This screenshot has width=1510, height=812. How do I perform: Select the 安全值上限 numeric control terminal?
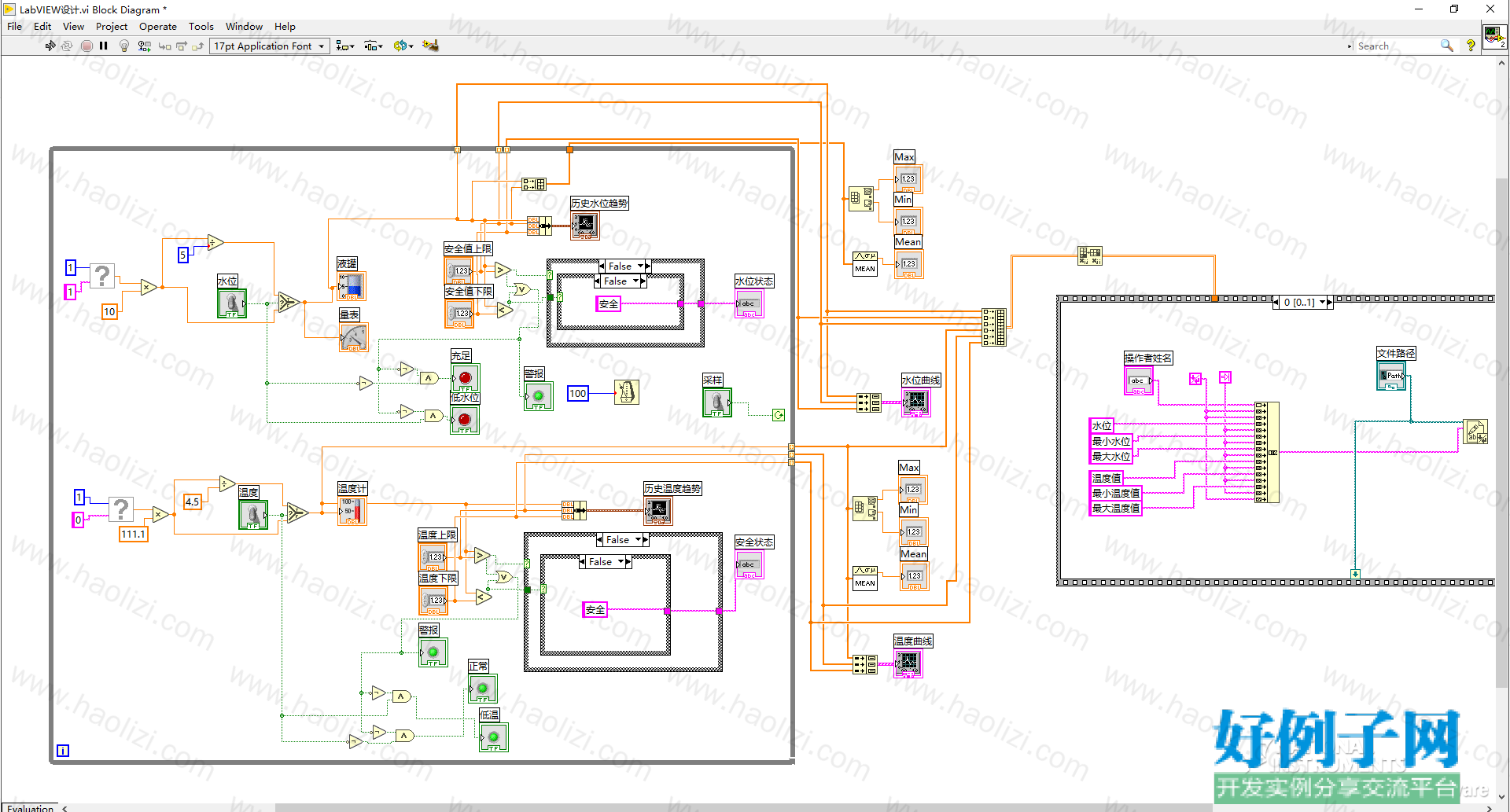point(459,270)
